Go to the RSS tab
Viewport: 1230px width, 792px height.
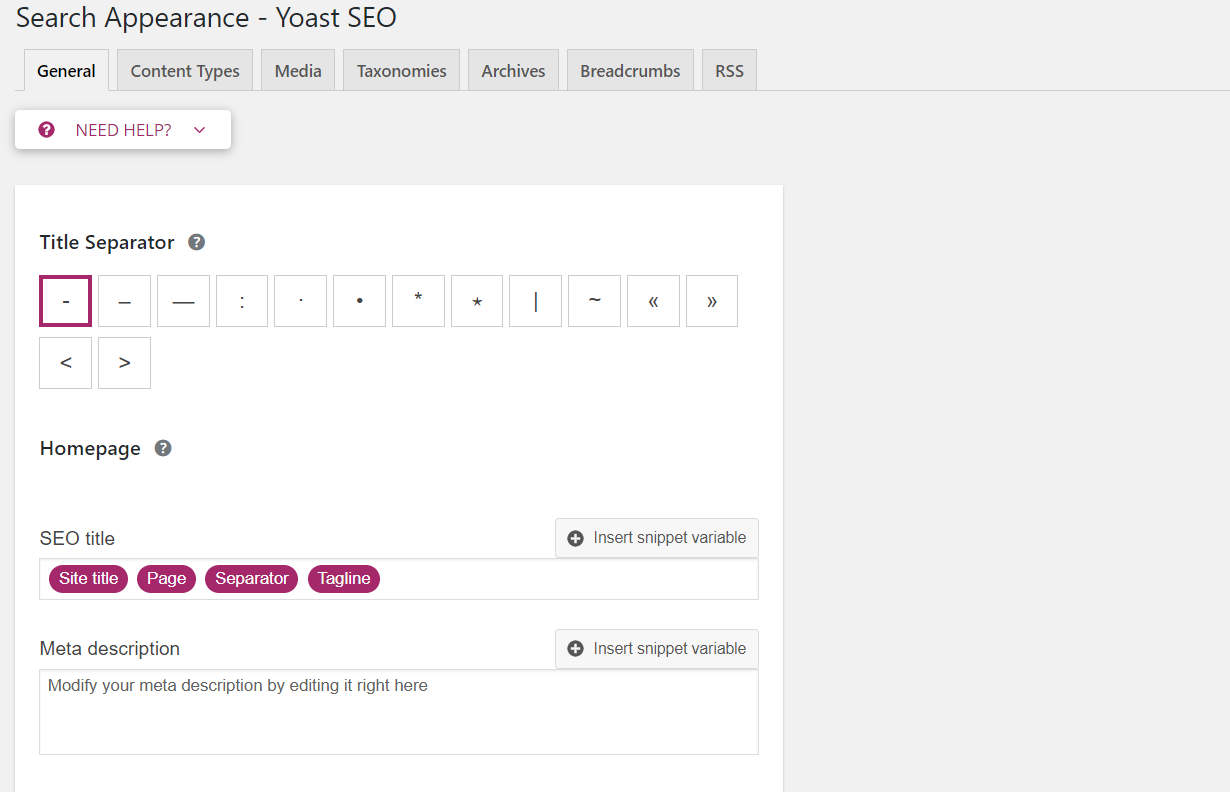pos(729,71)
